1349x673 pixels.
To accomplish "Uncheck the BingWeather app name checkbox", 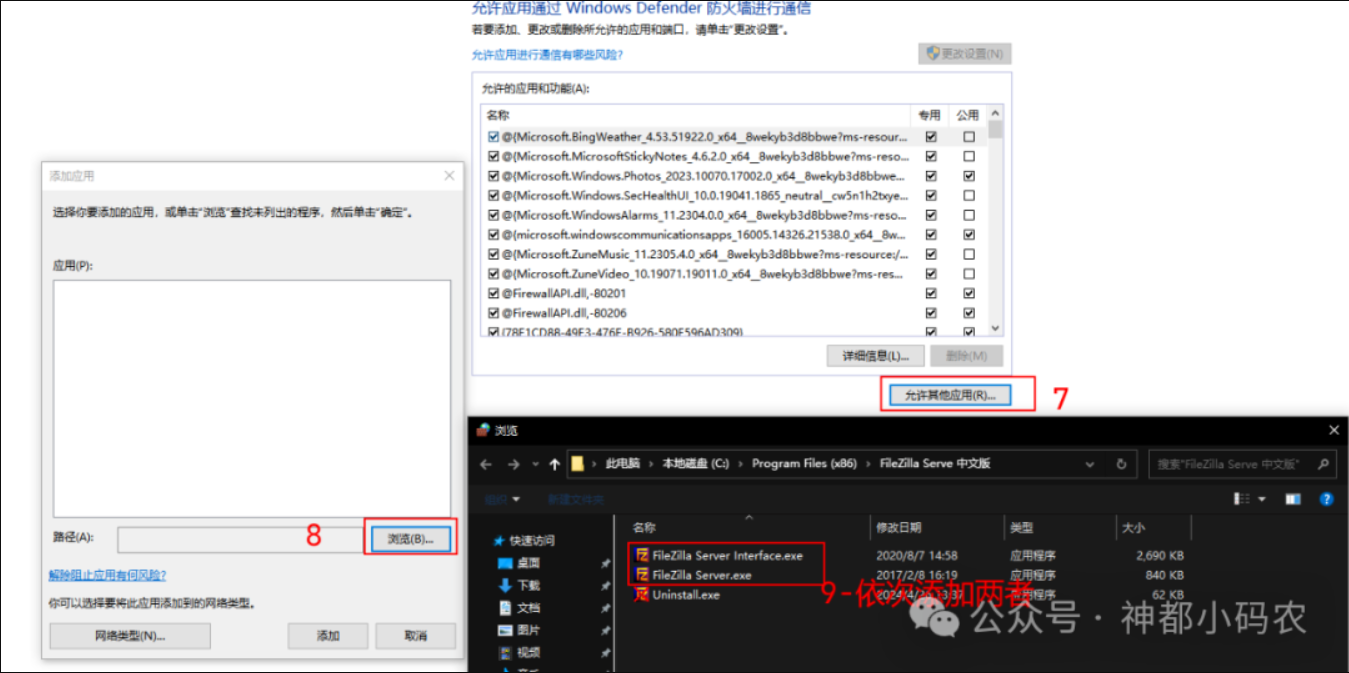I will (493, 136).
